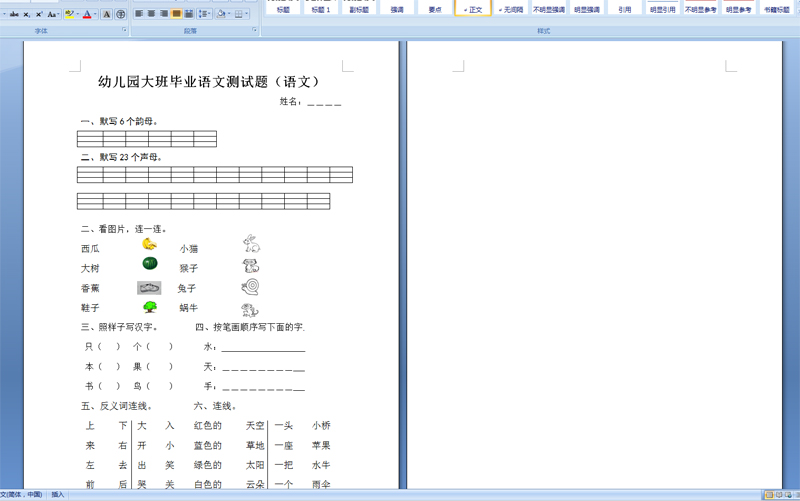Viewport: 800px width, 501px height.
Task: Apply subscript formatting
Action: [x=27, y=14]
